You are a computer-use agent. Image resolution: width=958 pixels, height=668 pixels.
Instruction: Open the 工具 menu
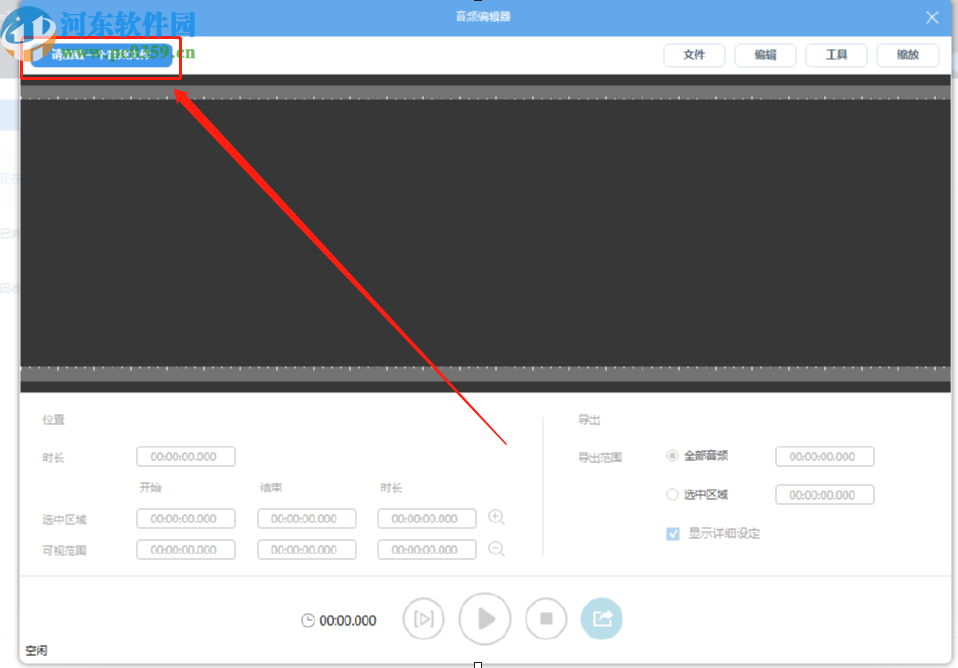click(836, 55)
